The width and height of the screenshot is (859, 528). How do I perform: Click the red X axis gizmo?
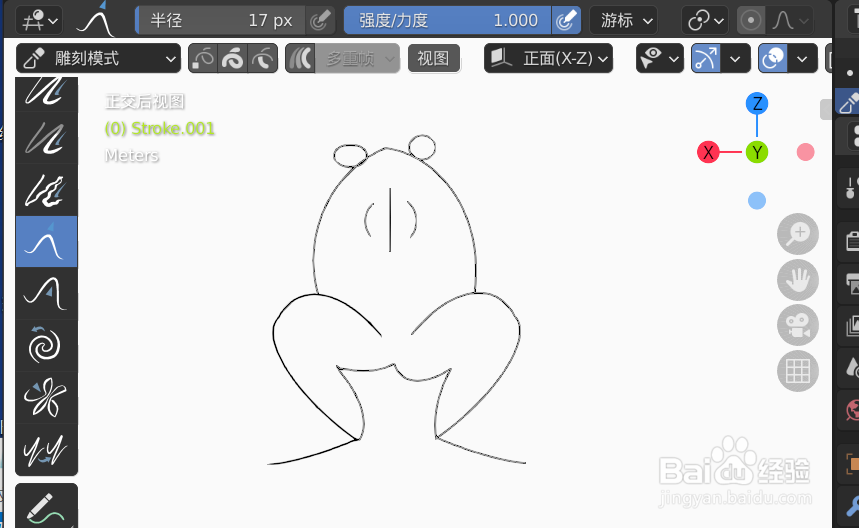click(x=708, y=152)
